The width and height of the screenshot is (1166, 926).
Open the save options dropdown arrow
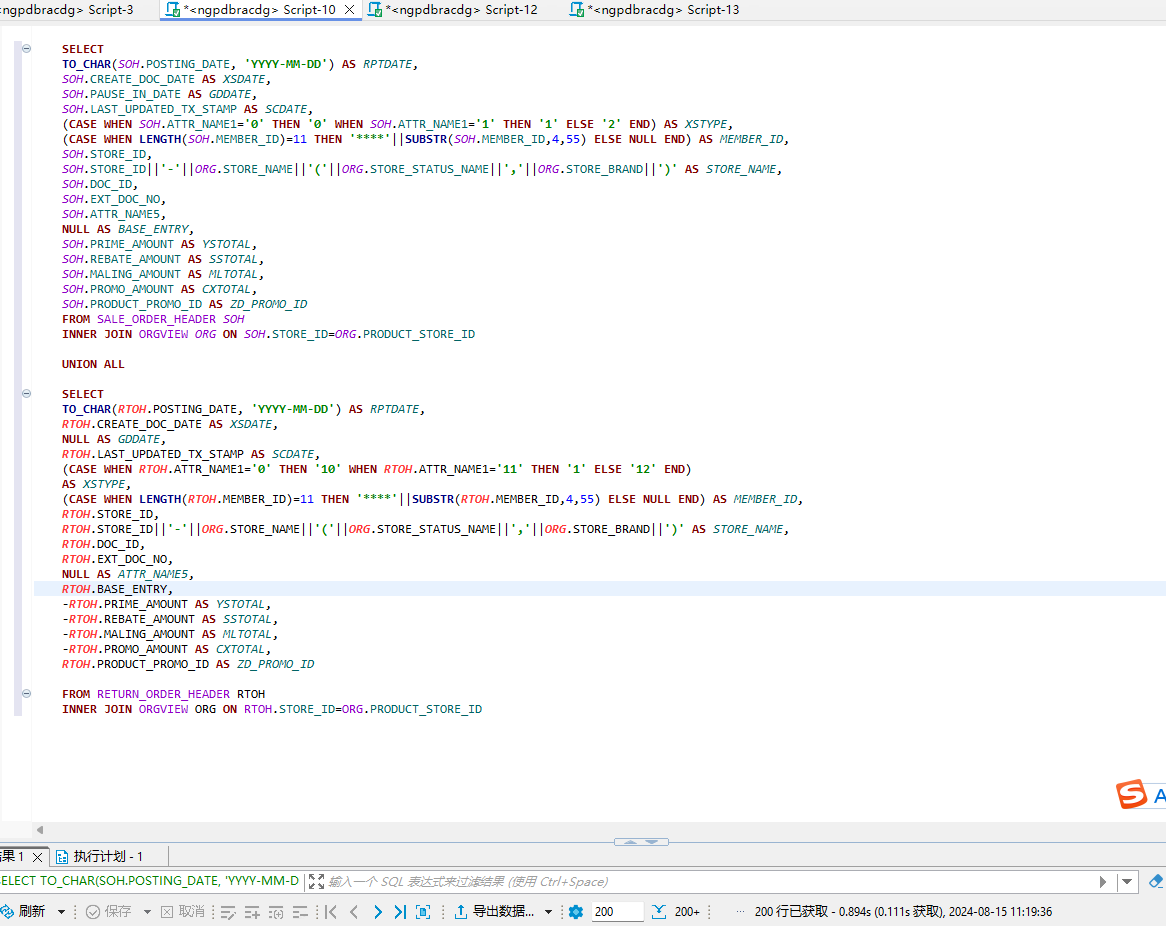pyautogui.click(x=146, y=912)
